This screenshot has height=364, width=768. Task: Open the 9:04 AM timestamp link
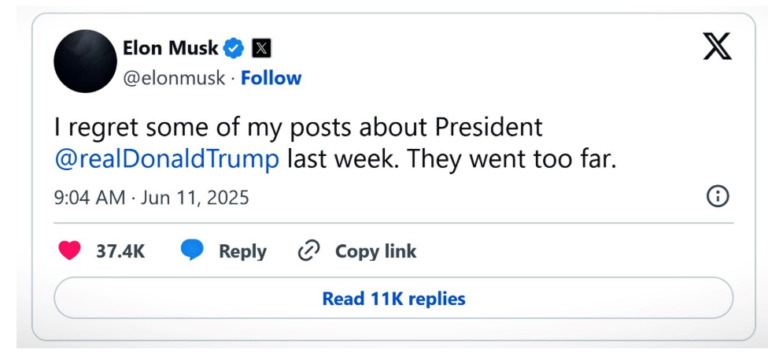[x=90, y=198]
